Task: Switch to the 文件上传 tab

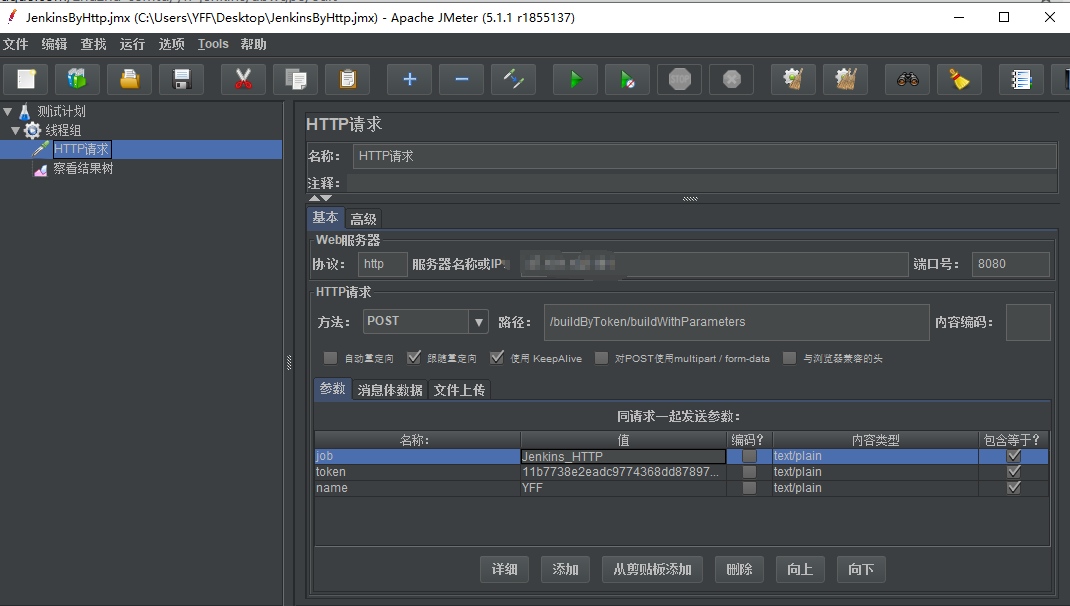Action: (459, 390)
